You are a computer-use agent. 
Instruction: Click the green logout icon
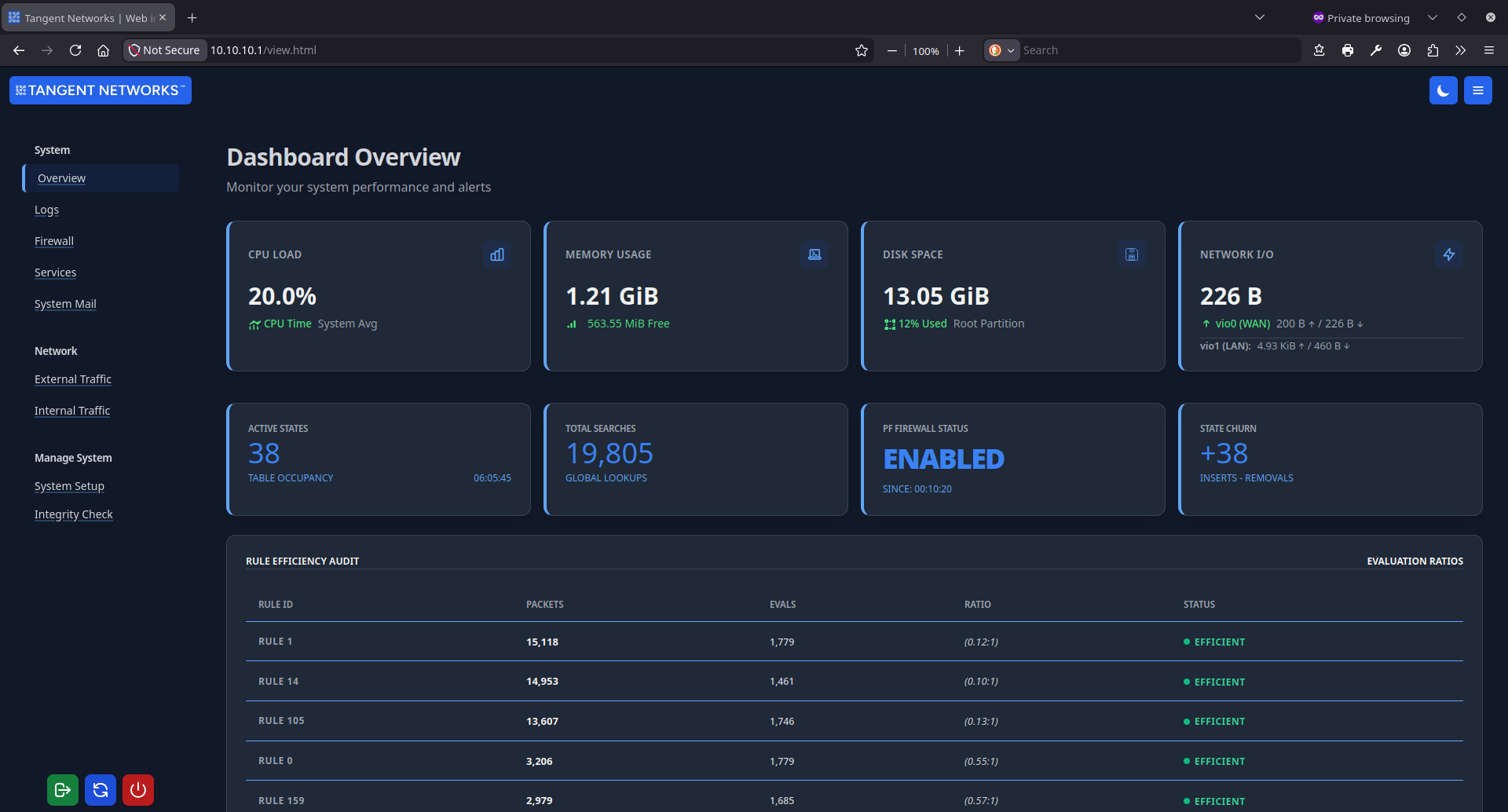pyautogui.click(x=62, y=790)
